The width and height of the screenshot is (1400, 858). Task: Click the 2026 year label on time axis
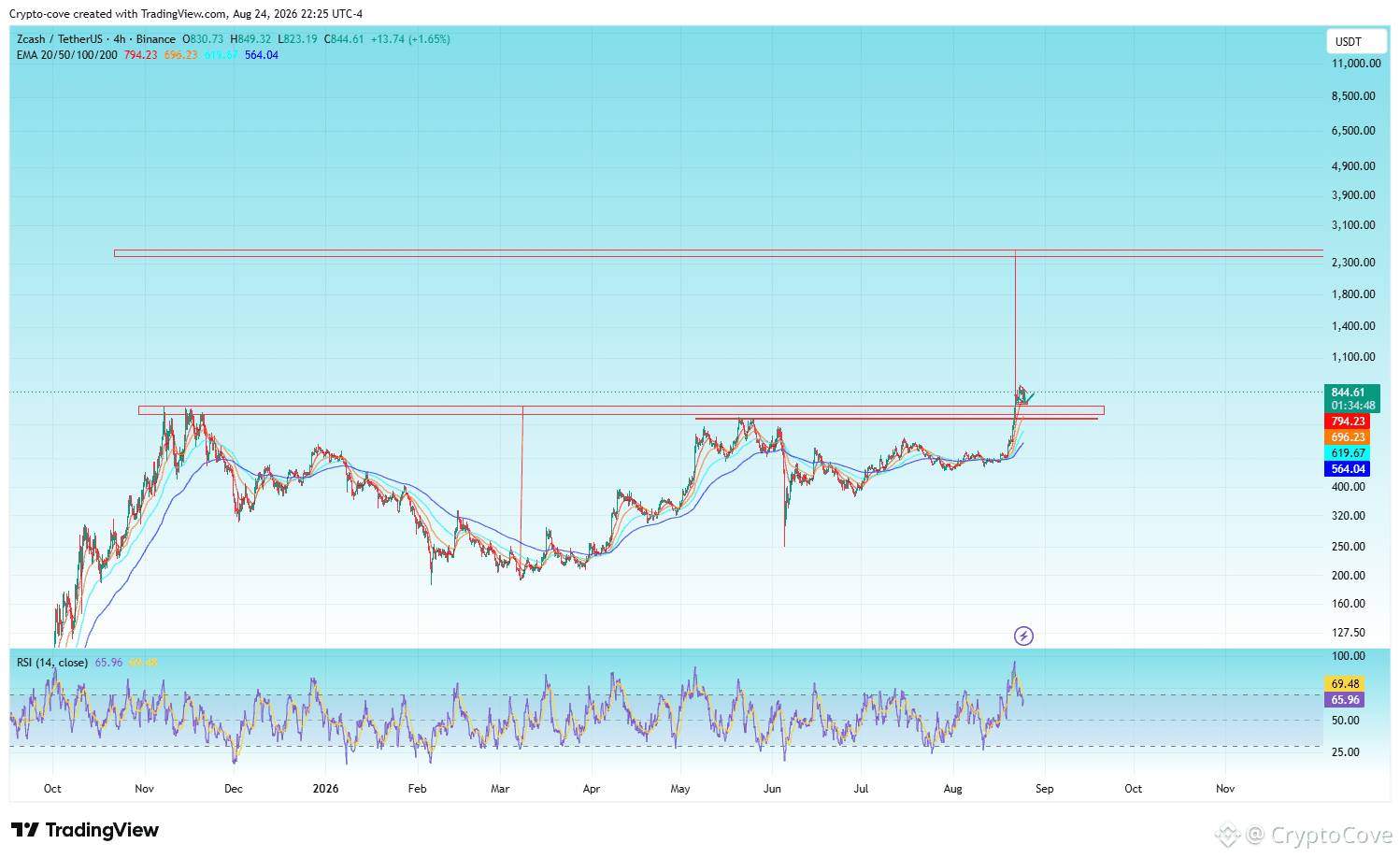325,789
